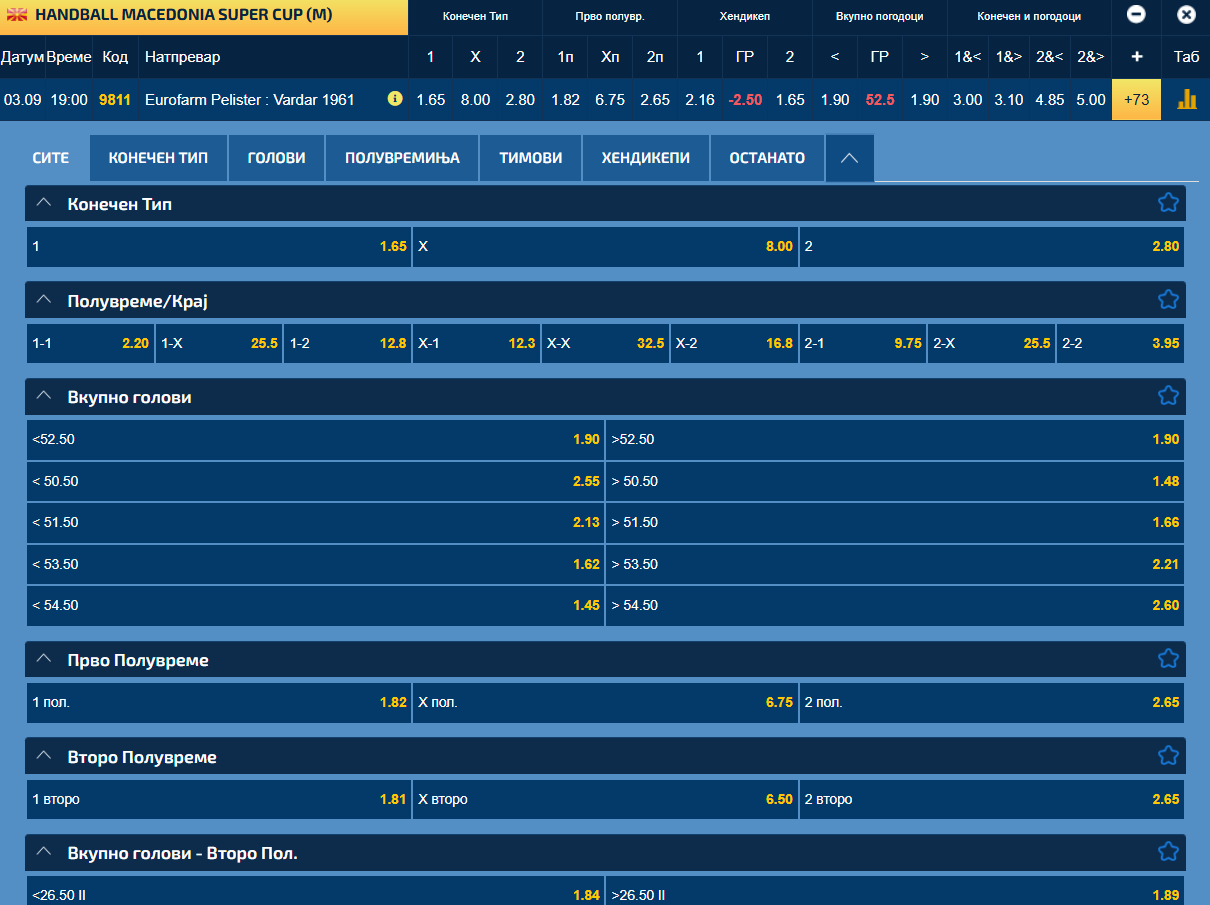Image resolution: width=1210 pixels, height=905 pixels.
Task: Pick under <52.50 total goals at 1.90
Action: coord(315,439)
